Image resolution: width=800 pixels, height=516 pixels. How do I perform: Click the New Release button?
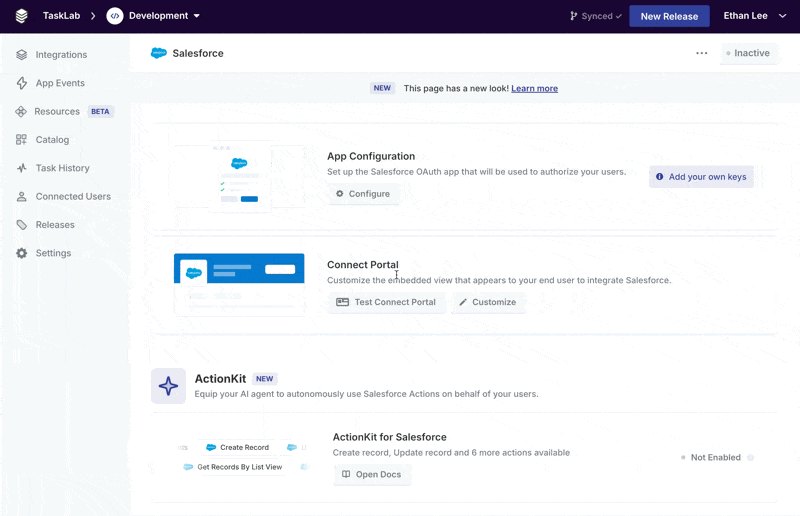[669, 16]
